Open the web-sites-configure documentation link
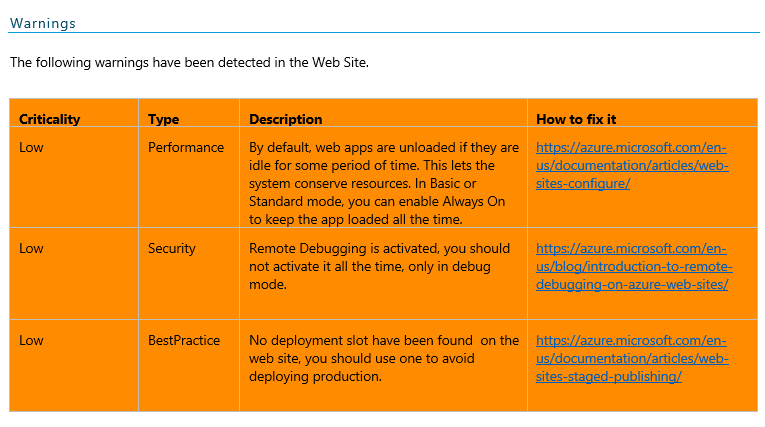765x427 pixels. (632, 165)
